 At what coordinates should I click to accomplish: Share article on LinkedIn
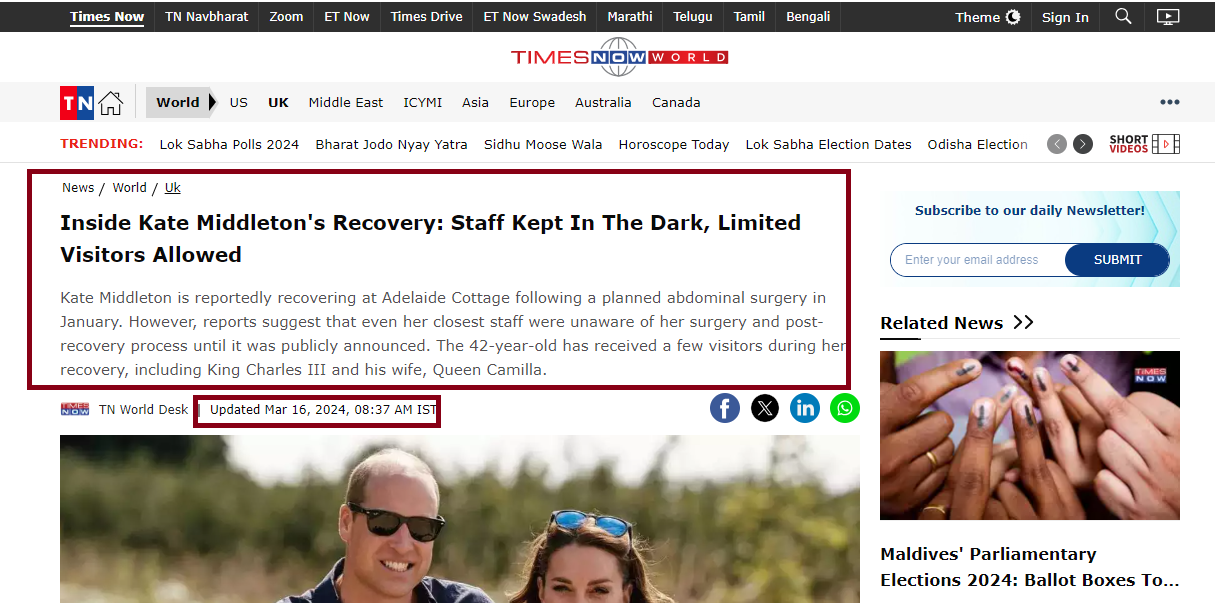pyautogui.click(x=805, y=408)
